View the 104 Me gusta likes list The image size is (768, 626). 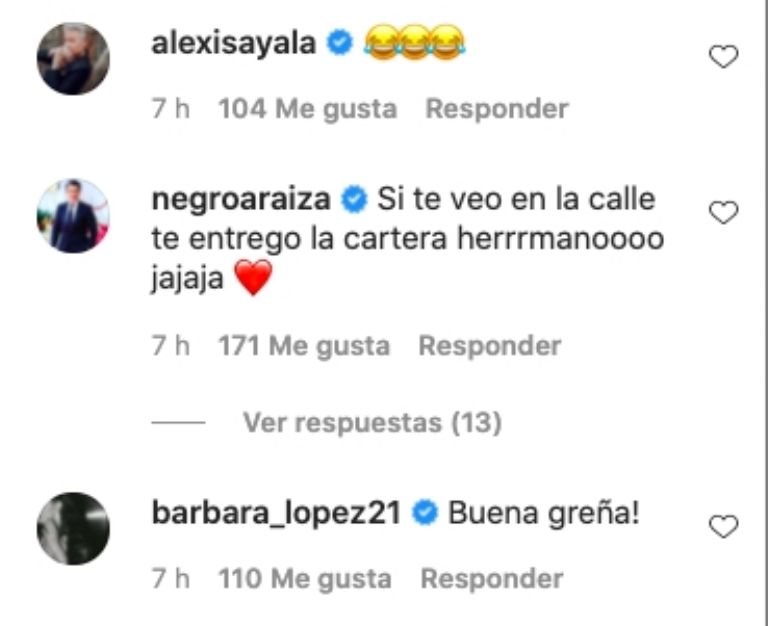click(307, 108)
